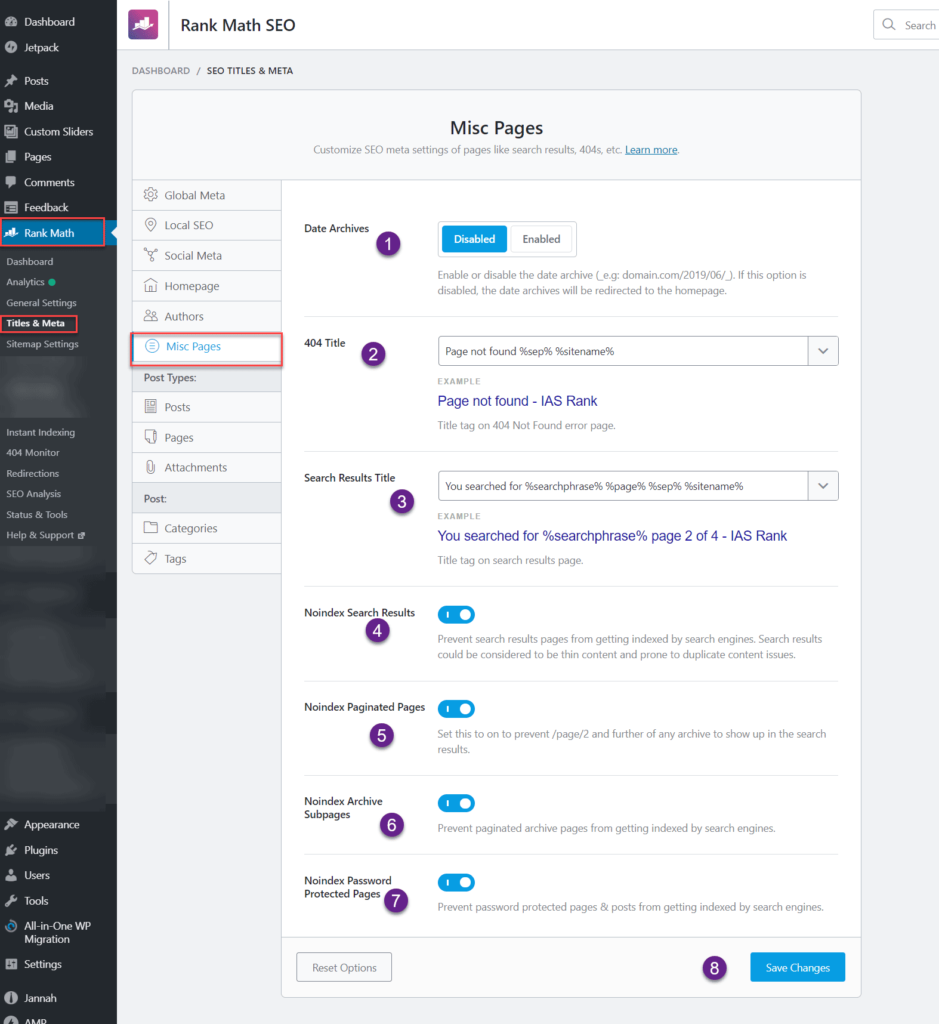
Task: Click the Global Meta gear icon
Action: click(x=151, y=195)
